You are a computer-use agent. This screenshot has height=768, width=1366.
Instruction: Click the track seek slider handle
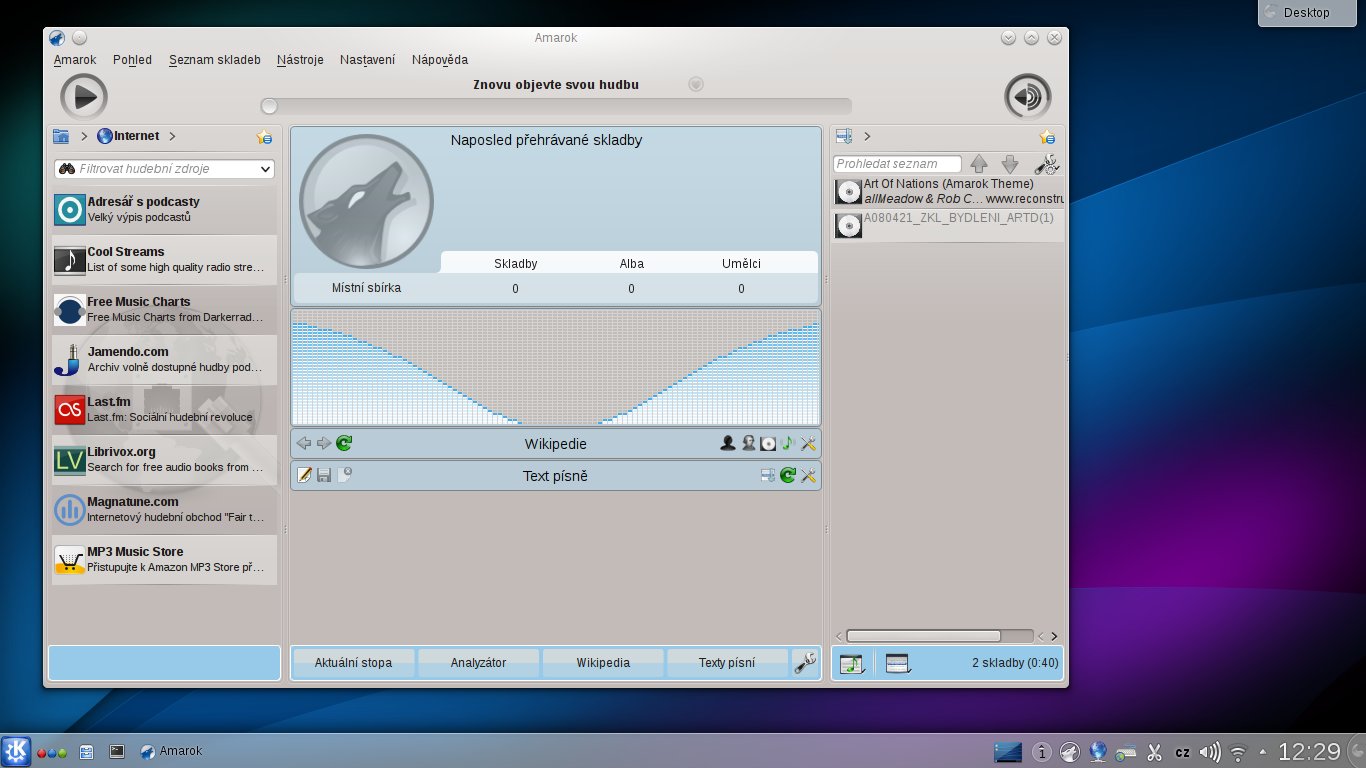tap(269, 106)
